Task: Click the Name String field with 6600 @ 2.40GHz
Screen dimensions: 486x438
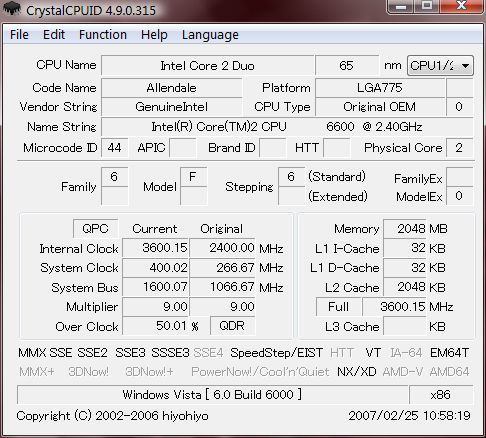Action: pyautogui.click(x=287, y=127)
